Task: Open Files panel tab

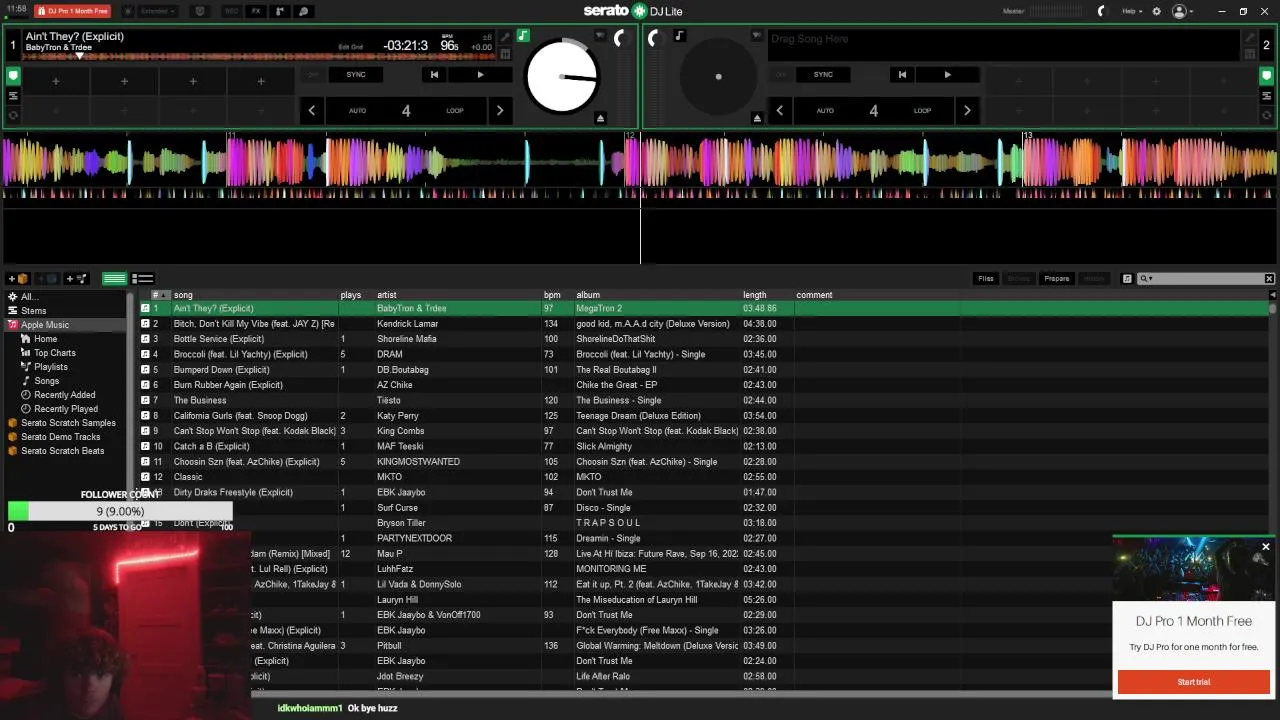Action: 986,278
